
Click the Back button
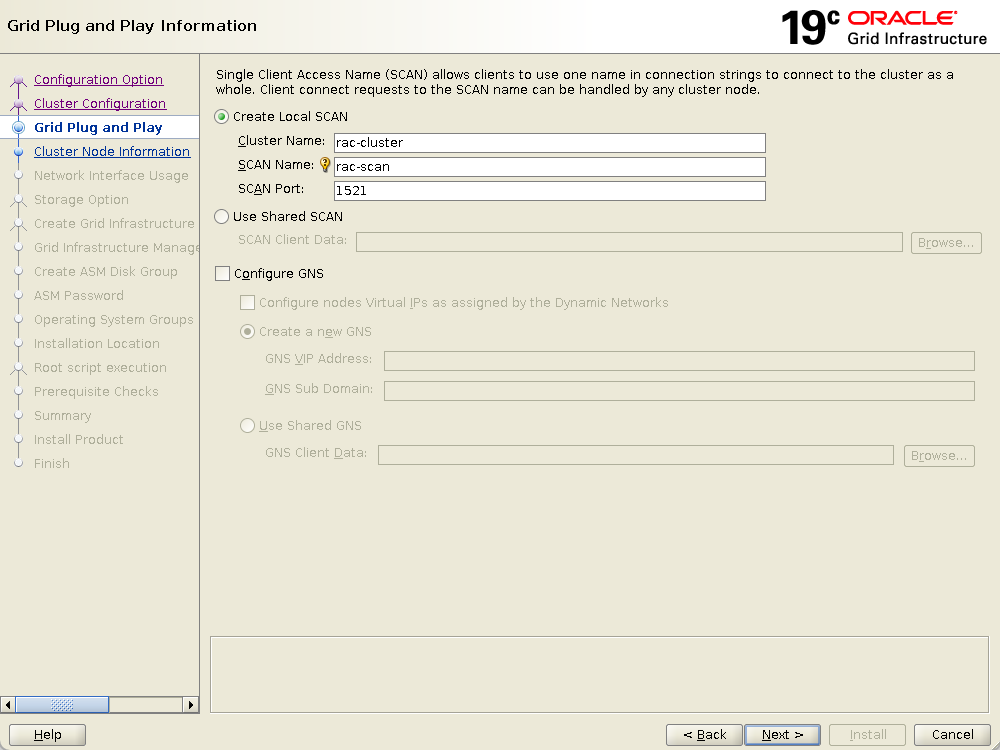(704, 735)
